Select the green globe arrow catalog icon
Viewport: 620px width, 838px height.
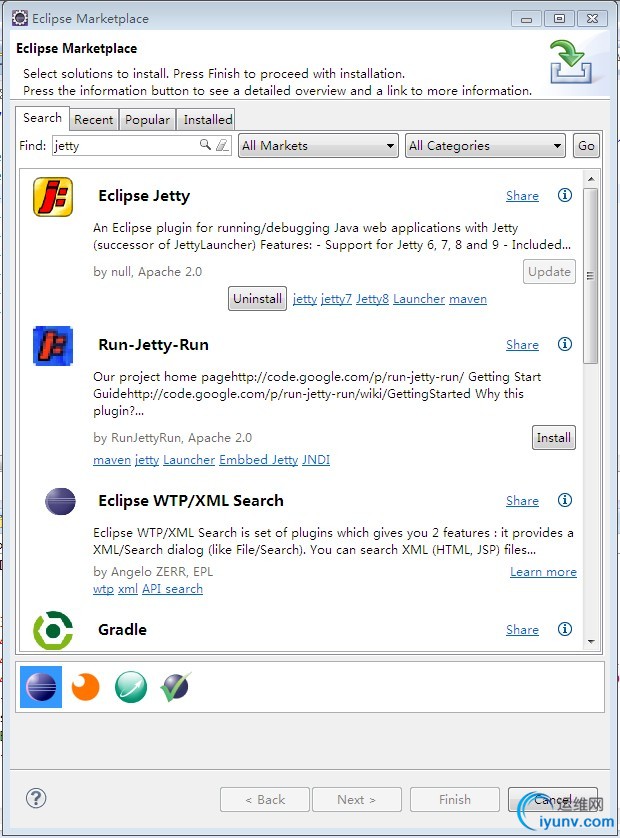[x=131, y=687]
